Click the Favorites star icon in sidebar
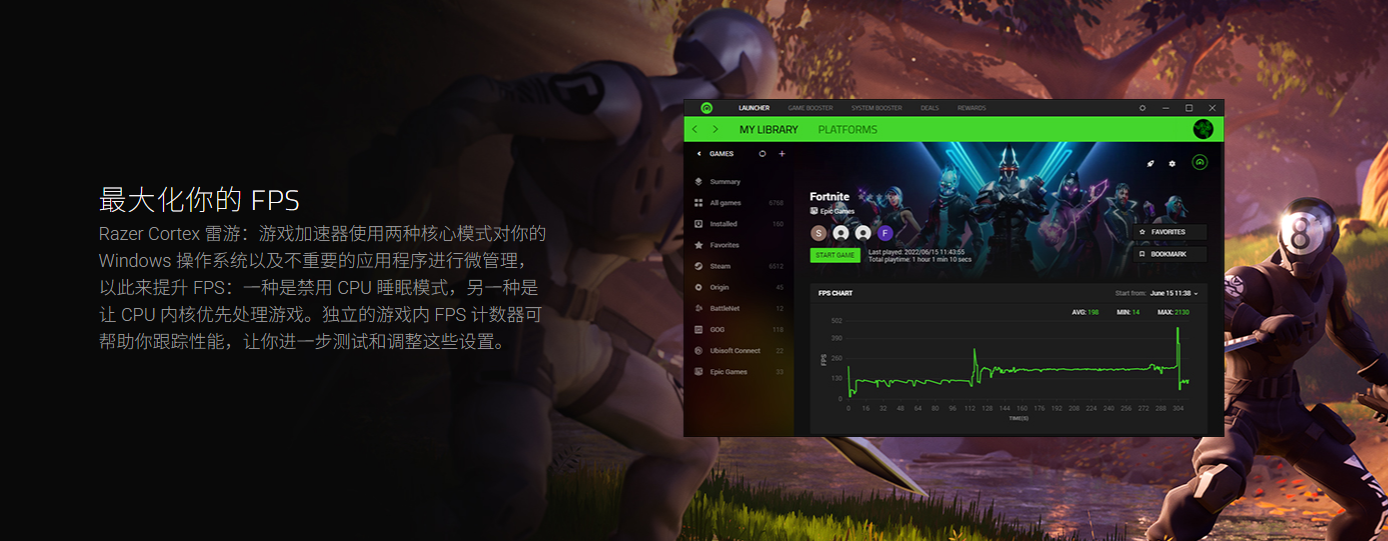The image size is (1388, 541). [x=698, y=245]
